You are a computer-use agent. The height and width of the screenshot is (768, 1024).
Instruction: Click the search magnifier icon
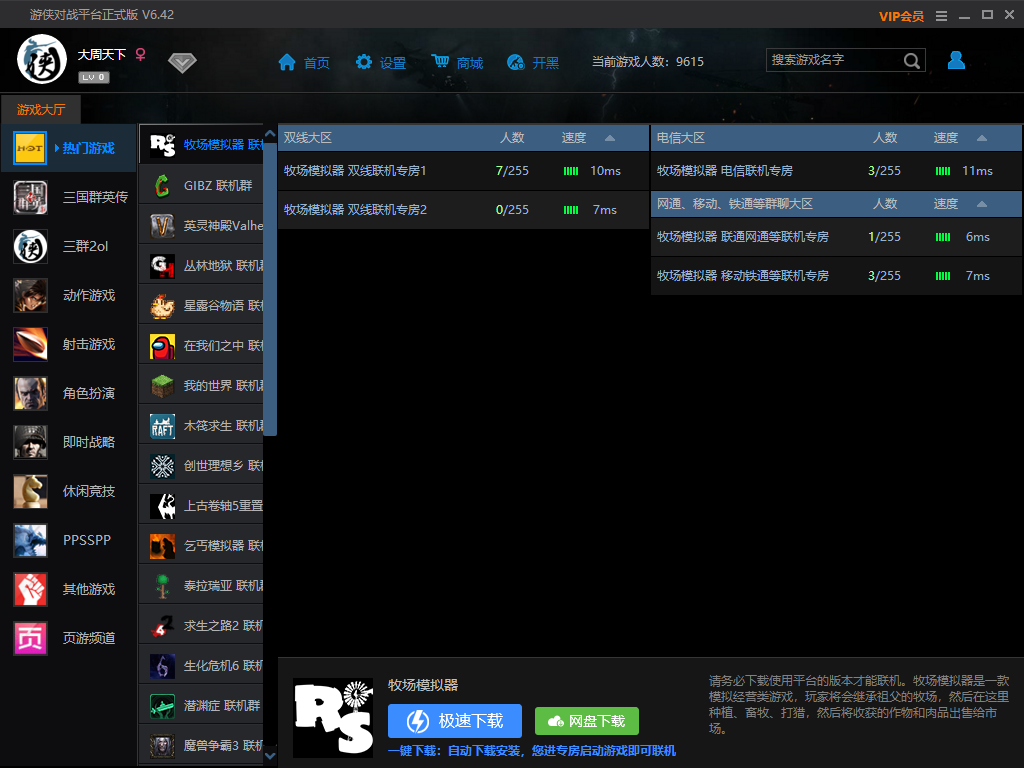tap(912, 61)
